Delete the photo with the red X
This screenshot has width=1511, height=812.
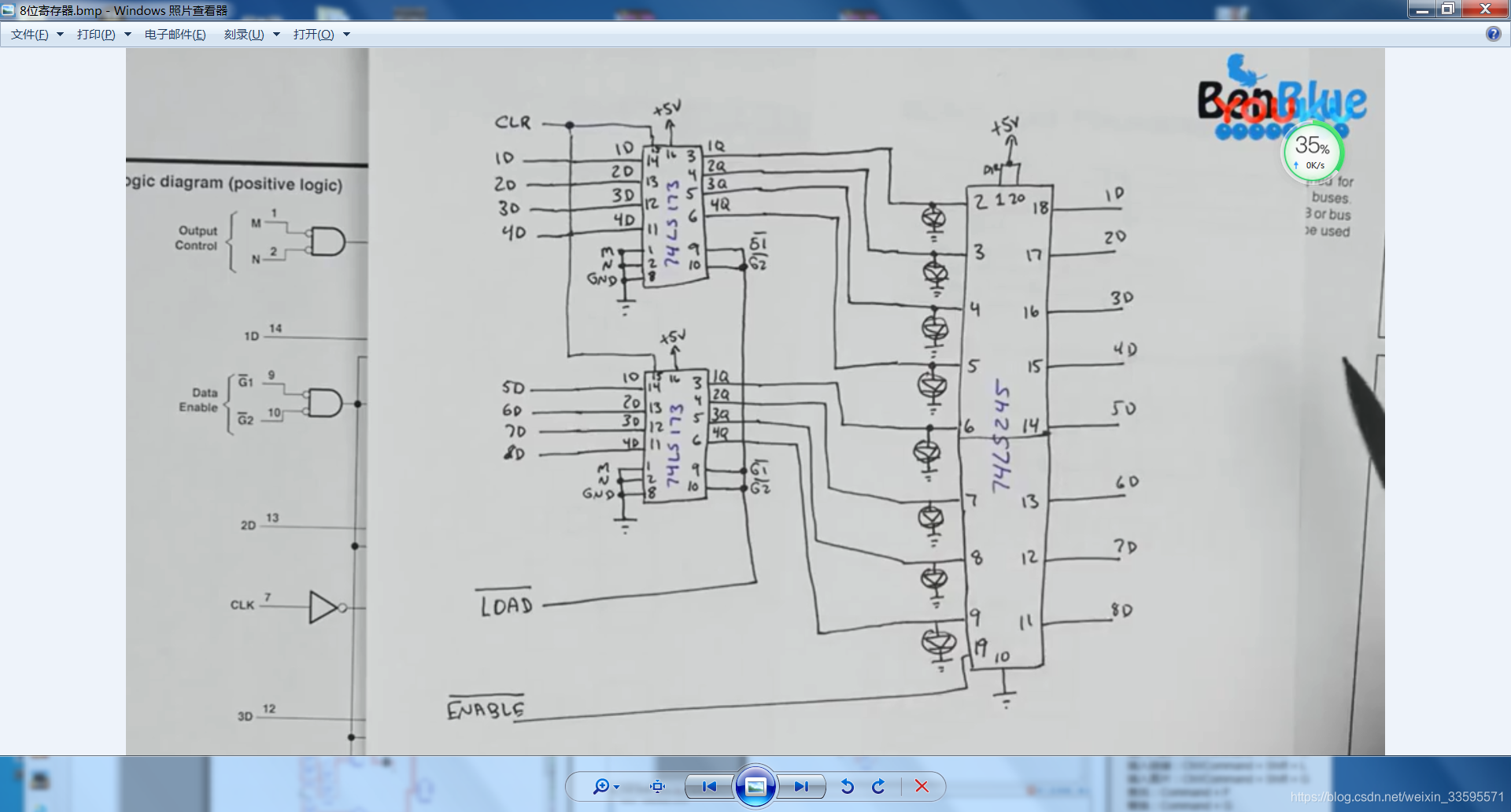(x=922, y=786)
